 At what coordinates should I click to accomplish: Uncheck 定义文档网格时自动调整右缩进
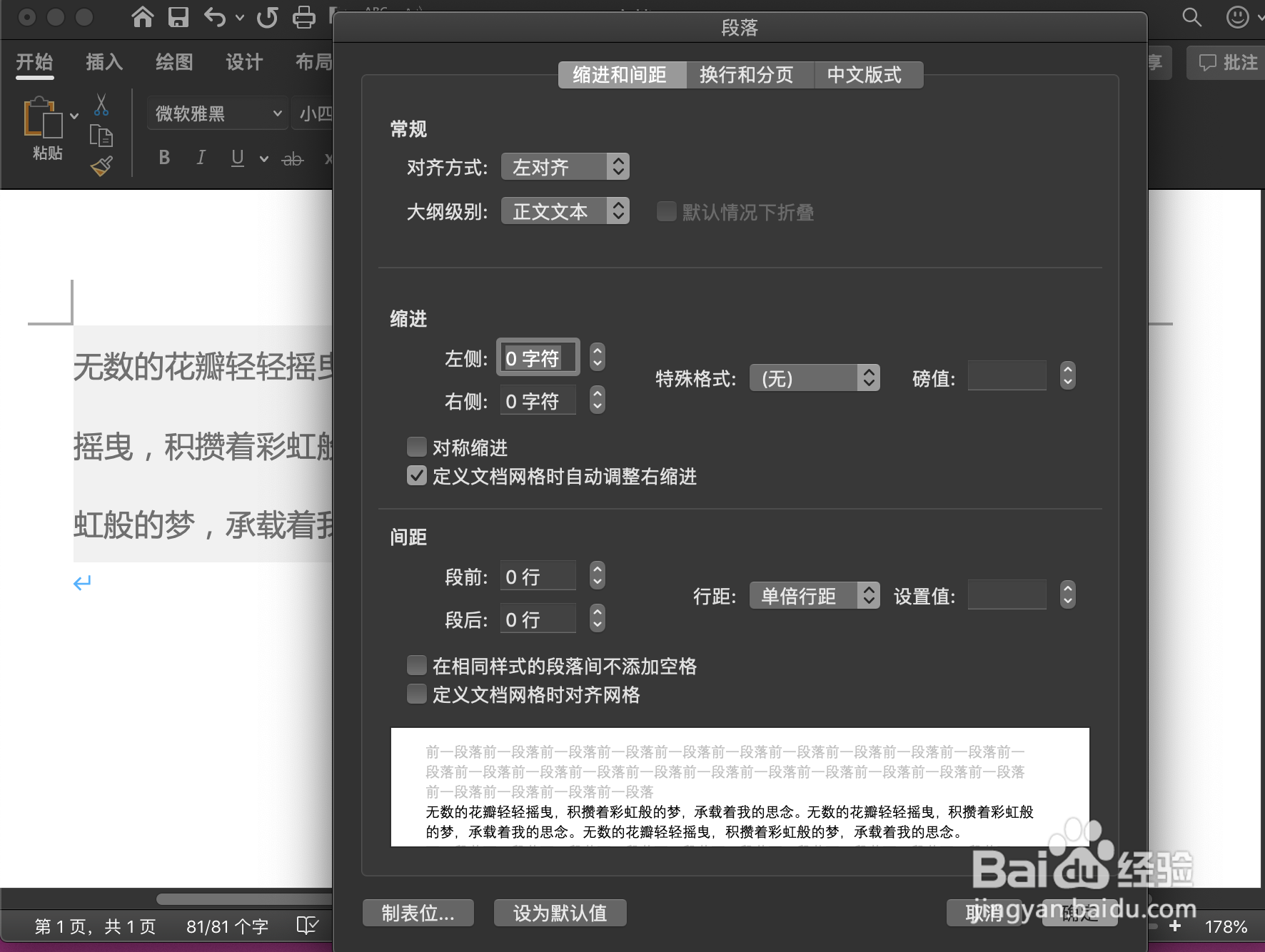417,475
